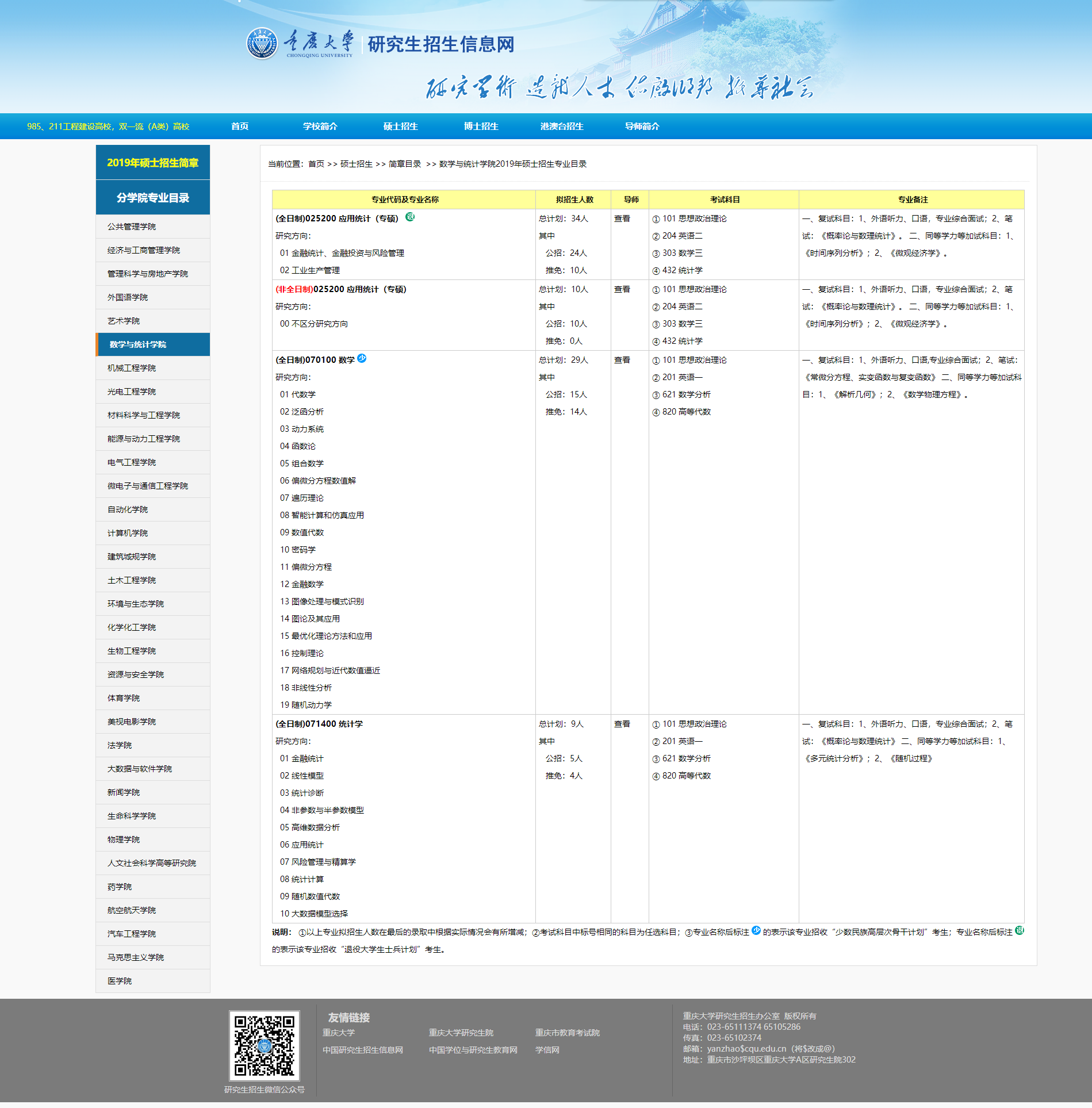Select 马克思主义学院 in sidebar
This screenshot has width=1092, height=1108.
[153, 957]
